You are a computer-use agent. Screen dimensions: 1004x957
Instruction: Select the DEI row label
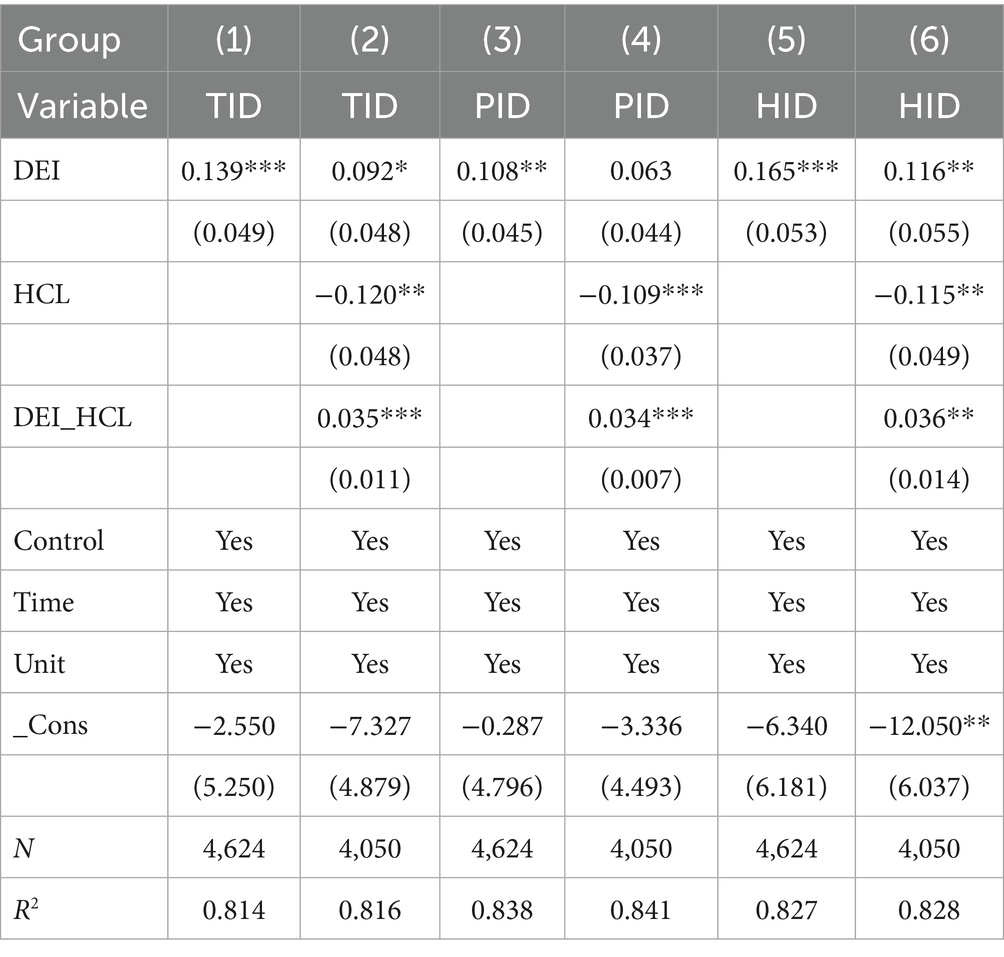(36, 170)
